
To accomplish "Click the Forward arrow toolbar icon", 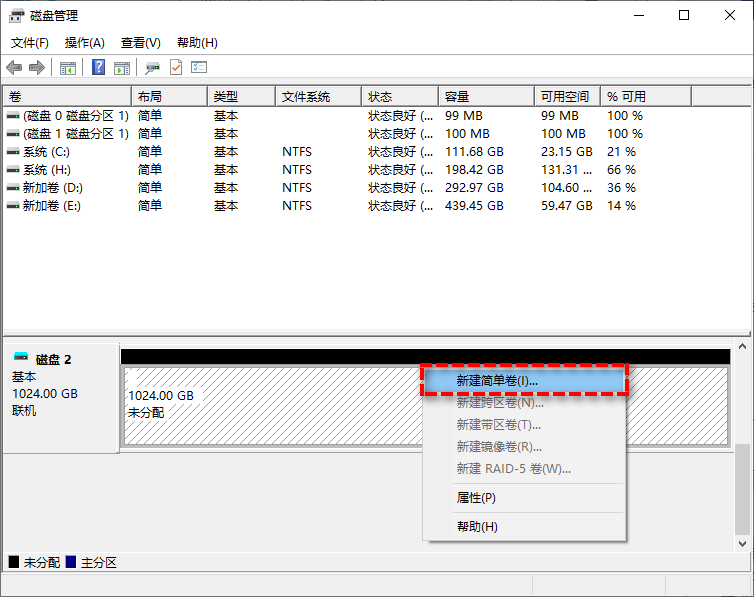I will tap(37, 68).
